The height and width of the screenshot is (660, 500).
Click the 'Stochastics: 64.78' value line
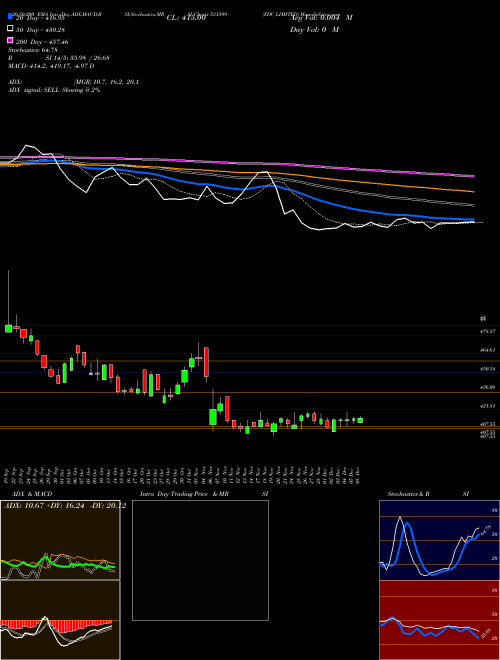pyautogui.click(x=33, y=50)
